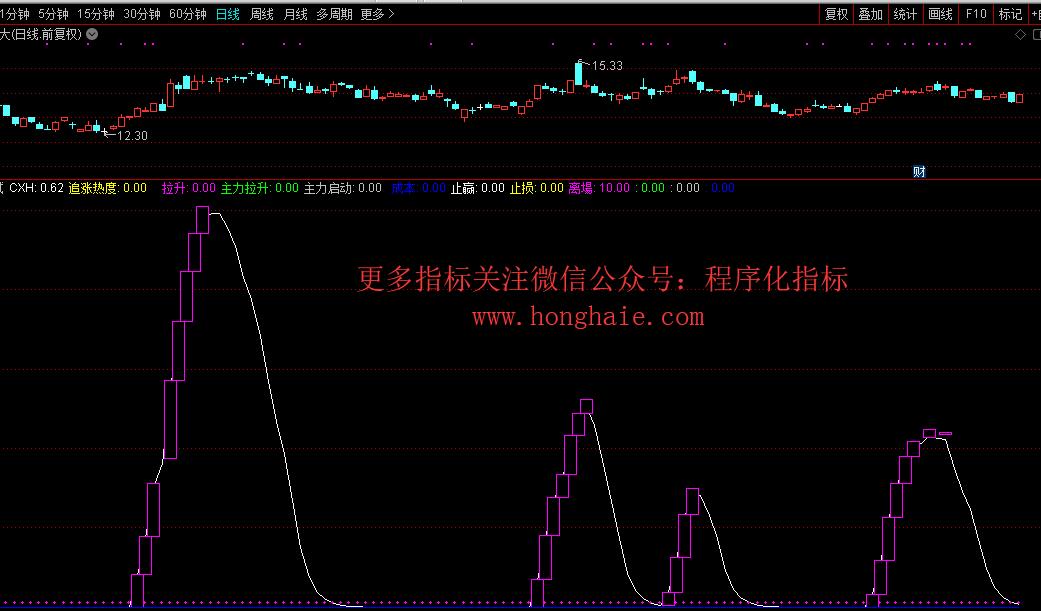Click the 统计 statistics button
The image size is (1041, 611).
(905, 14)
